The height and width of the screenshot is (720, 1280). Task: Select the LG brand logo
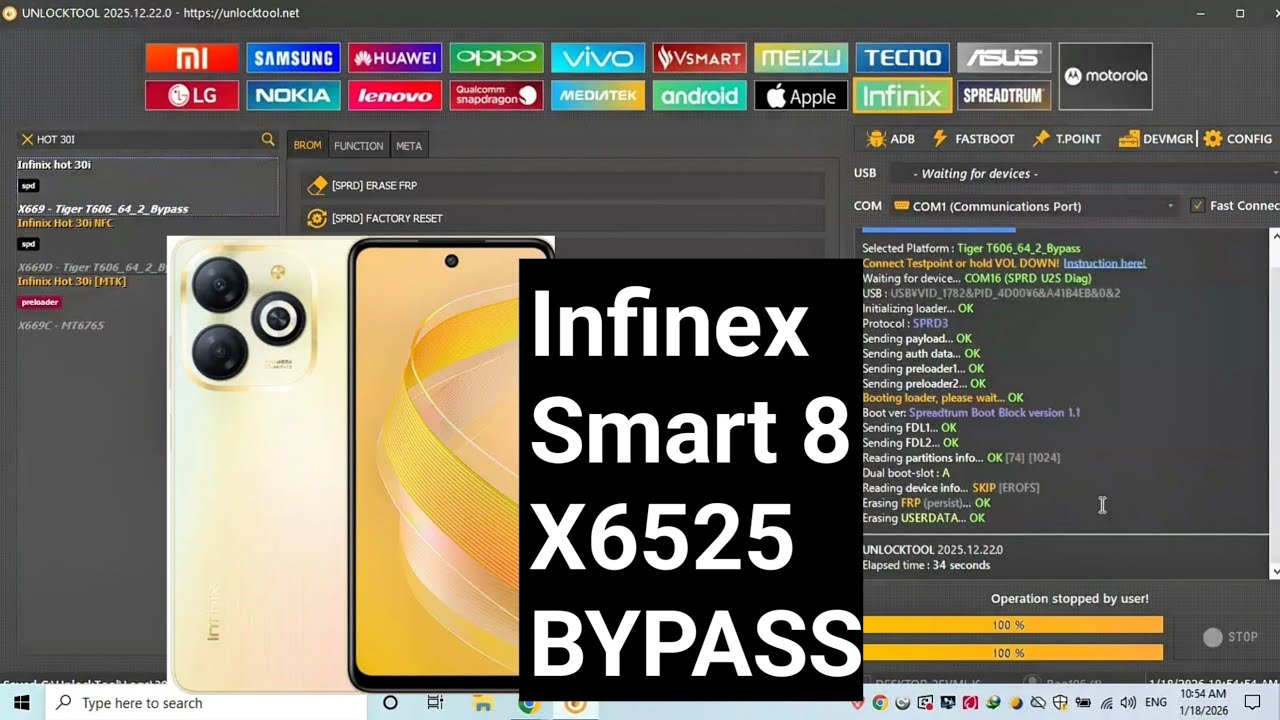pos(192,96)
